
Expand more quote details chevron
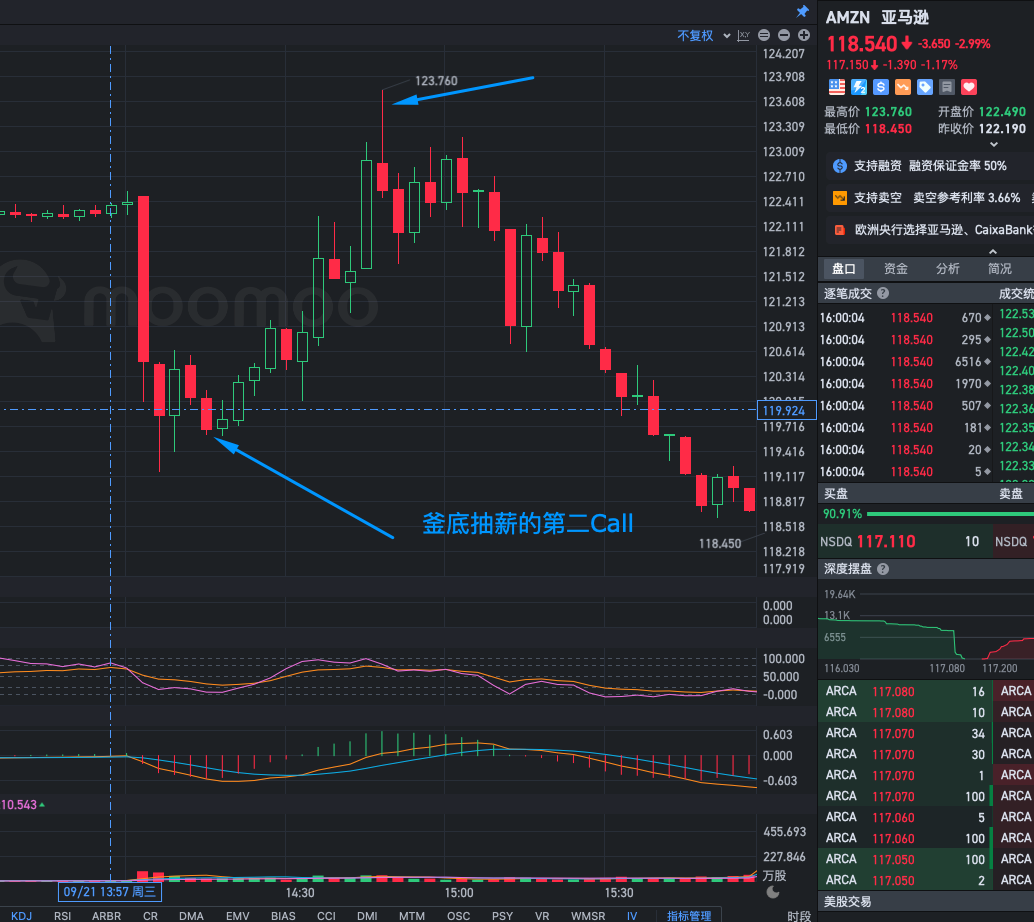tap(994, 144)
